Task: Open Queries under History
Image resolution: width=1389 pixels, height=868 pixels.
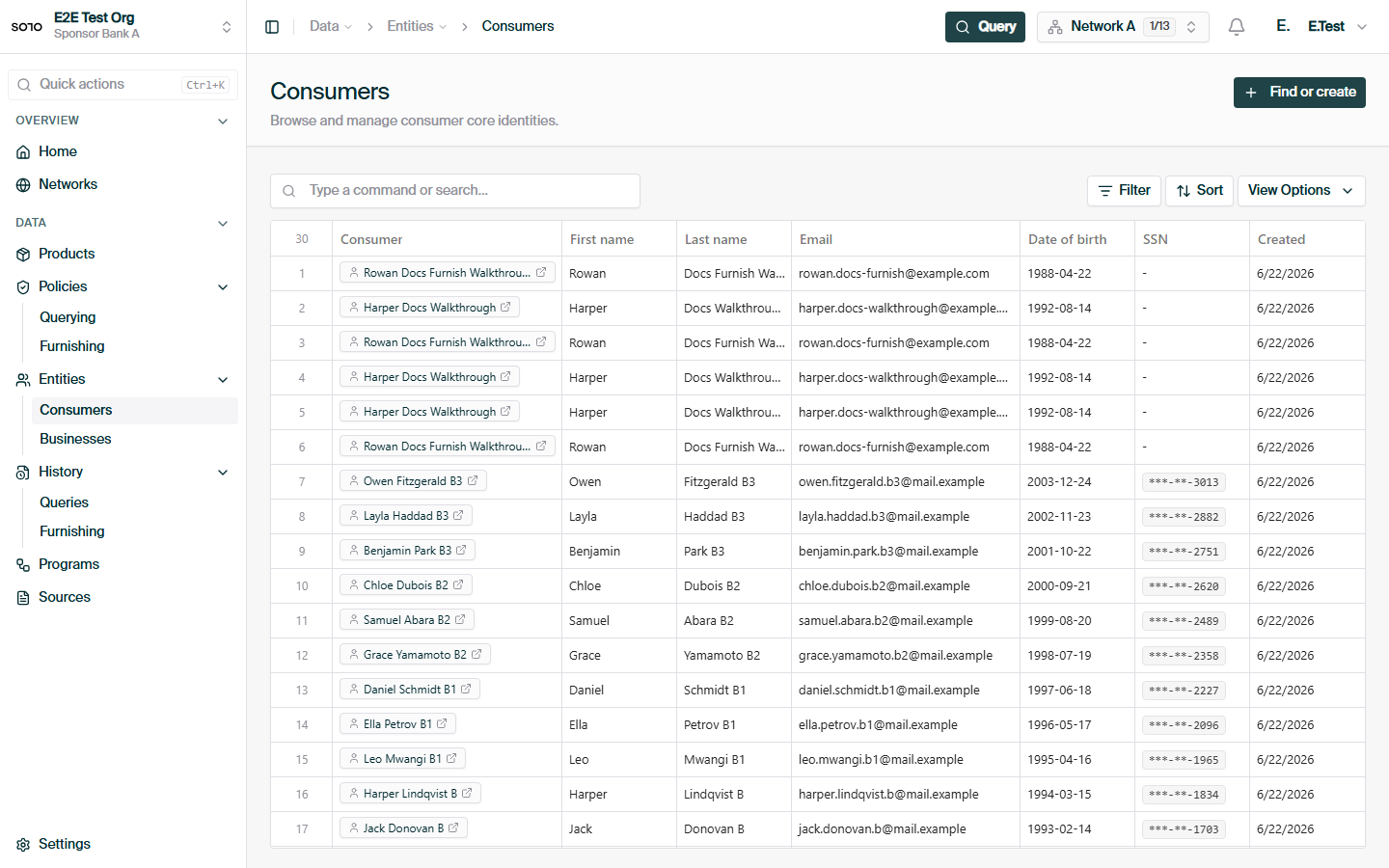Action: click(135, 502)
